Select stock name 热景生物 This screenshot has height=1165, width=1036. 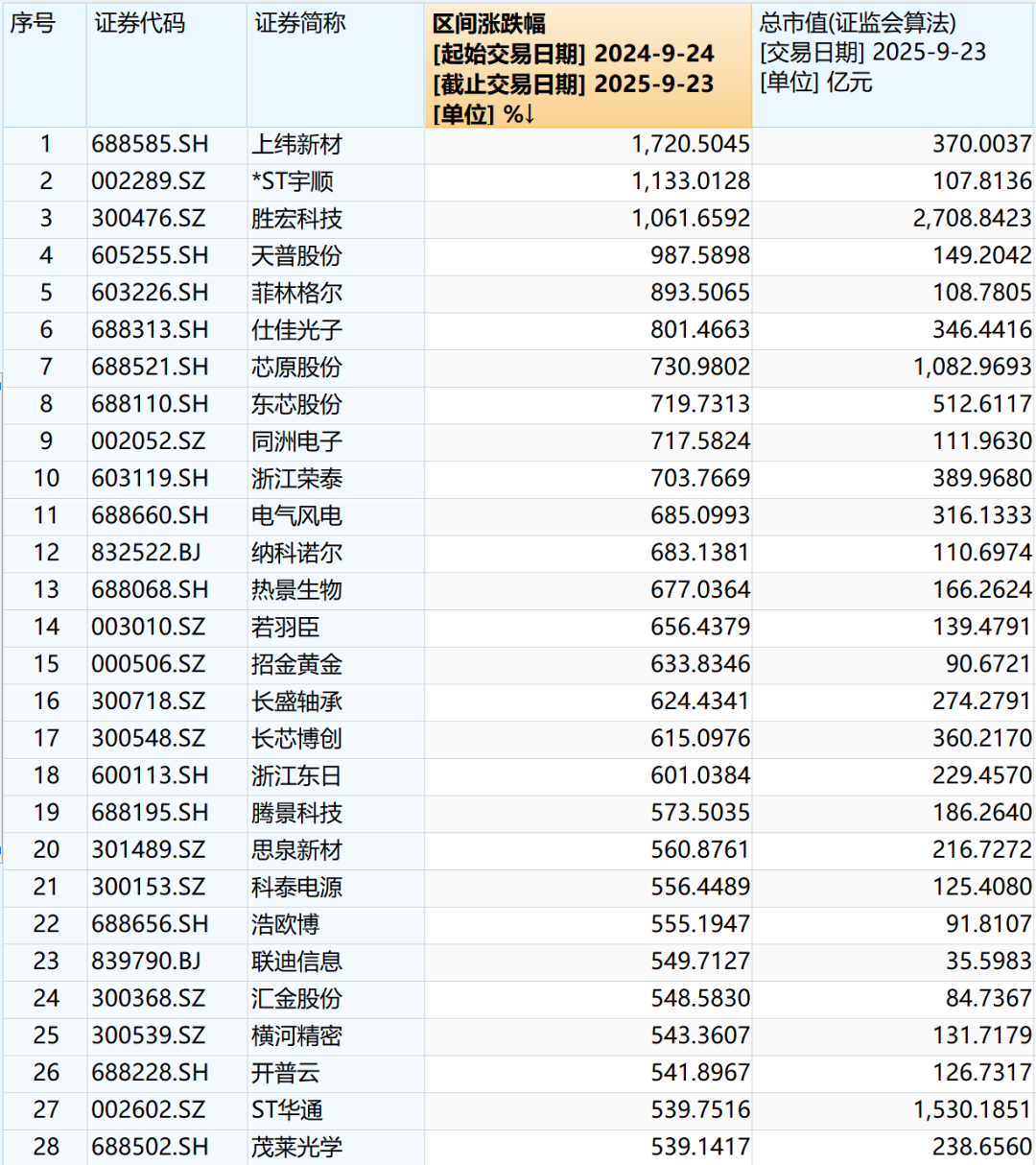click(296, 590)
